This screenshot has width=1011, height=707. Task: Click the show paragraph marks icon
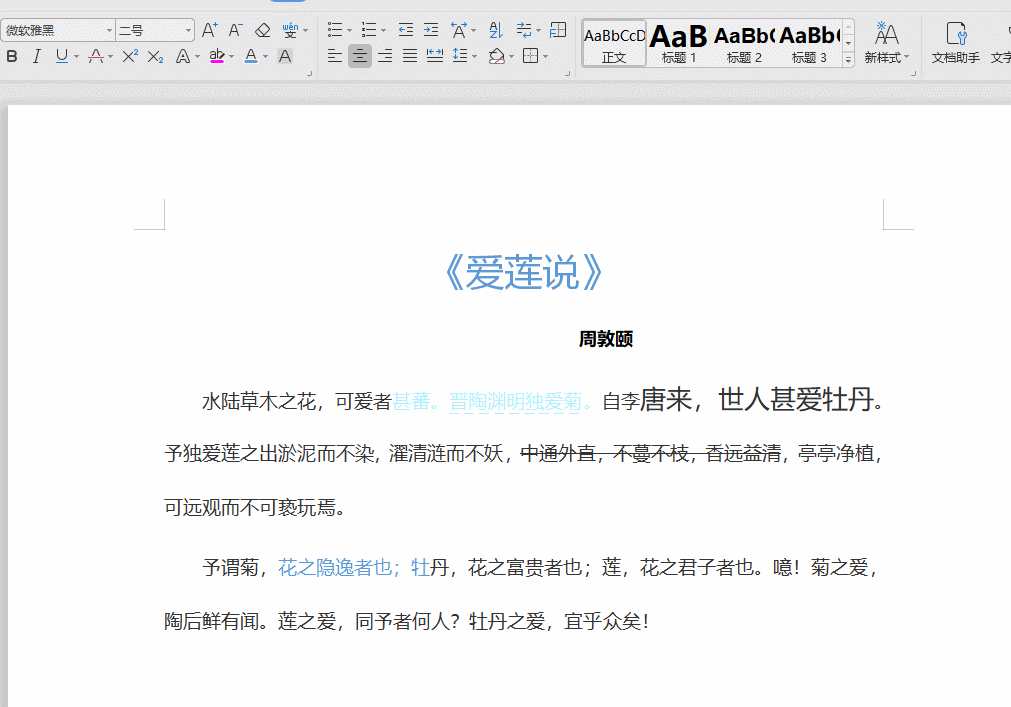524,30
